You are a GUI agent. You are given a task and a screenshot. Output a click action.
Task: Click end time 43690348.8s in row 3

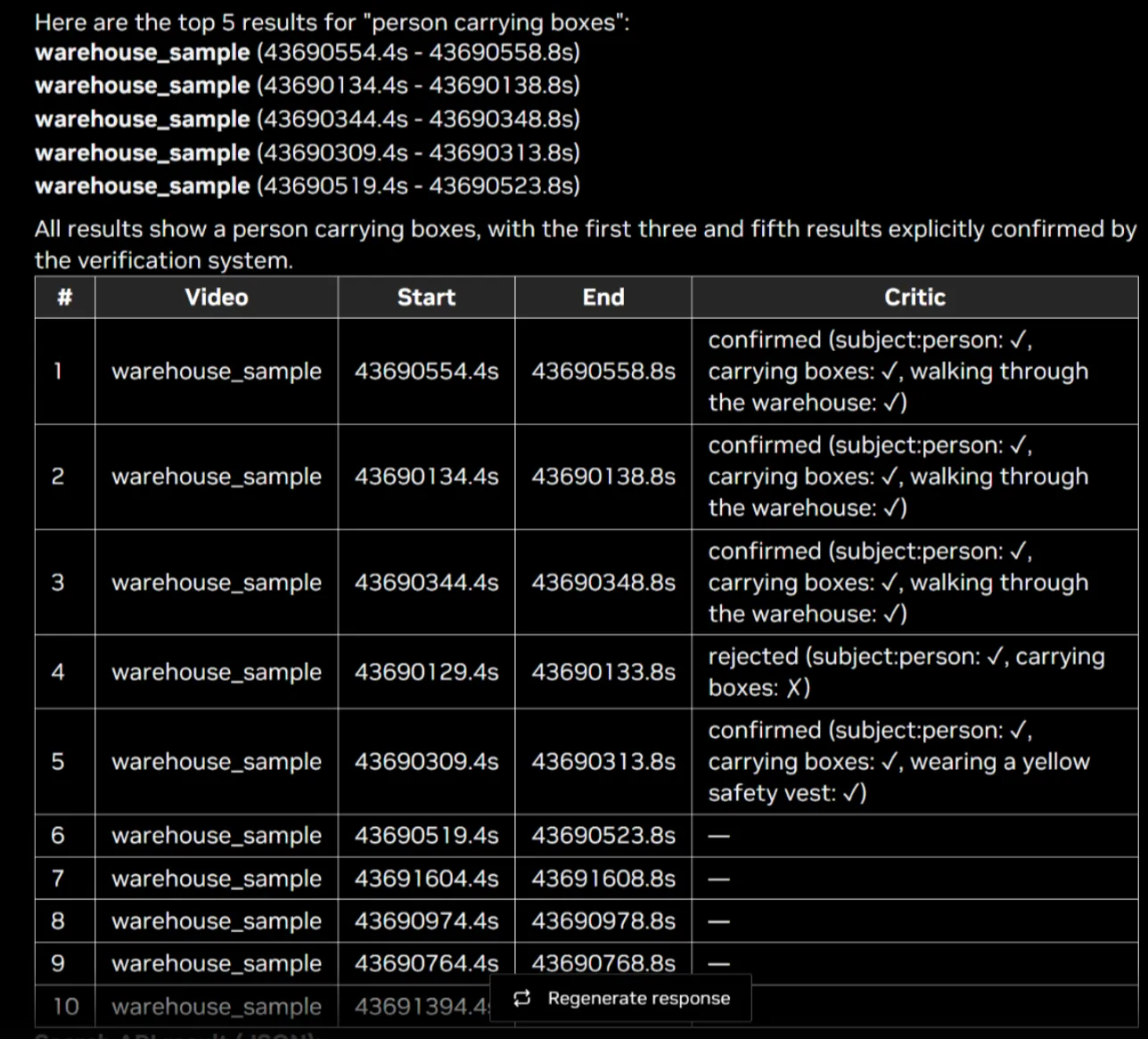(603, 583)
